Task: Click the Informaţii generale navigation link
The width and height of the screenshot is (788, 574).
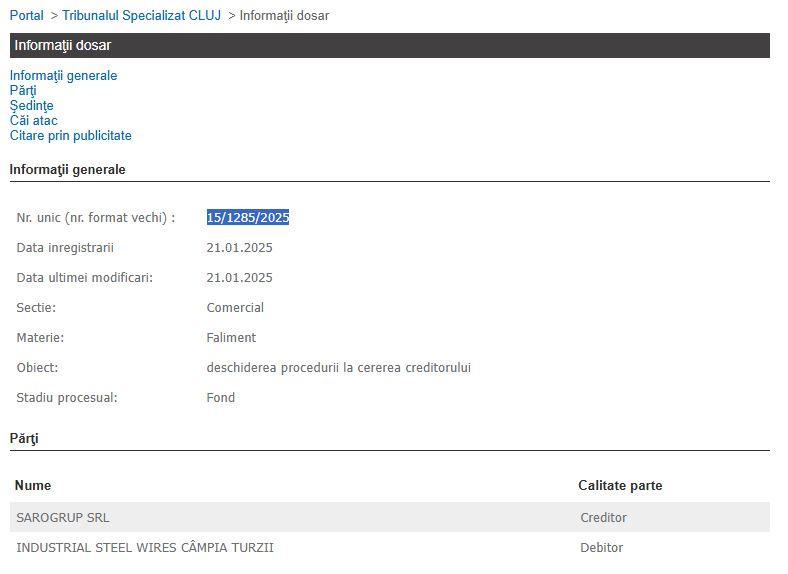Action: (x=63, y=76)
